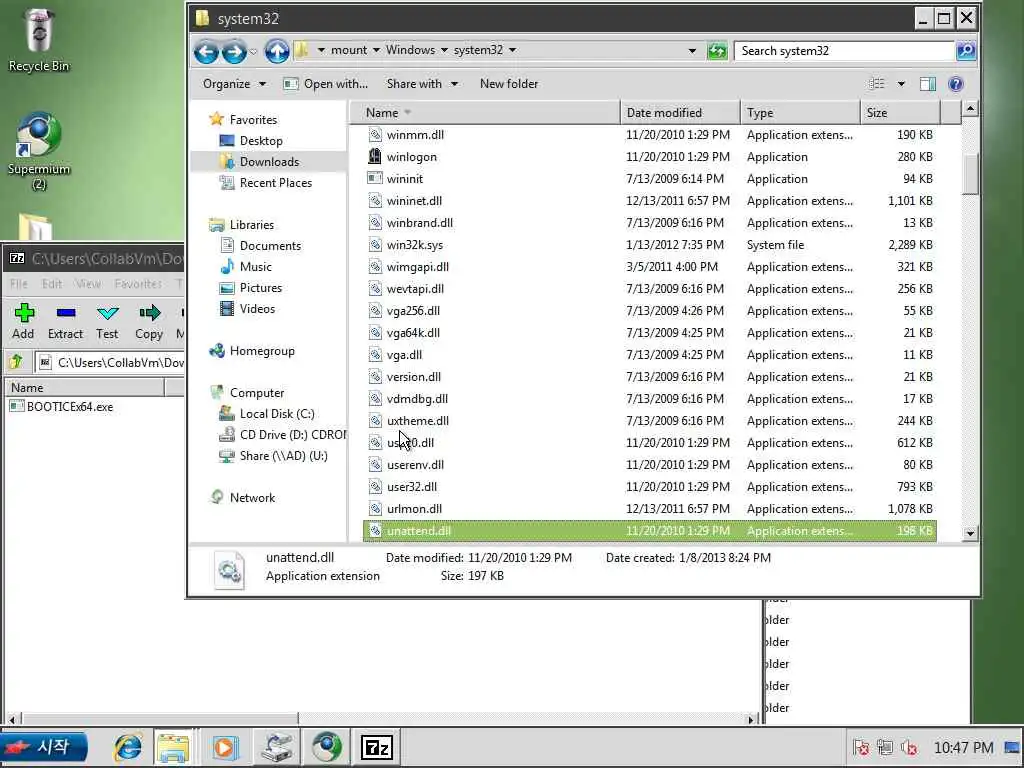The width and height of the screenshot is (1024, 768).
Task: Click the Action Center flag tray icon
Action: point(861,747)
